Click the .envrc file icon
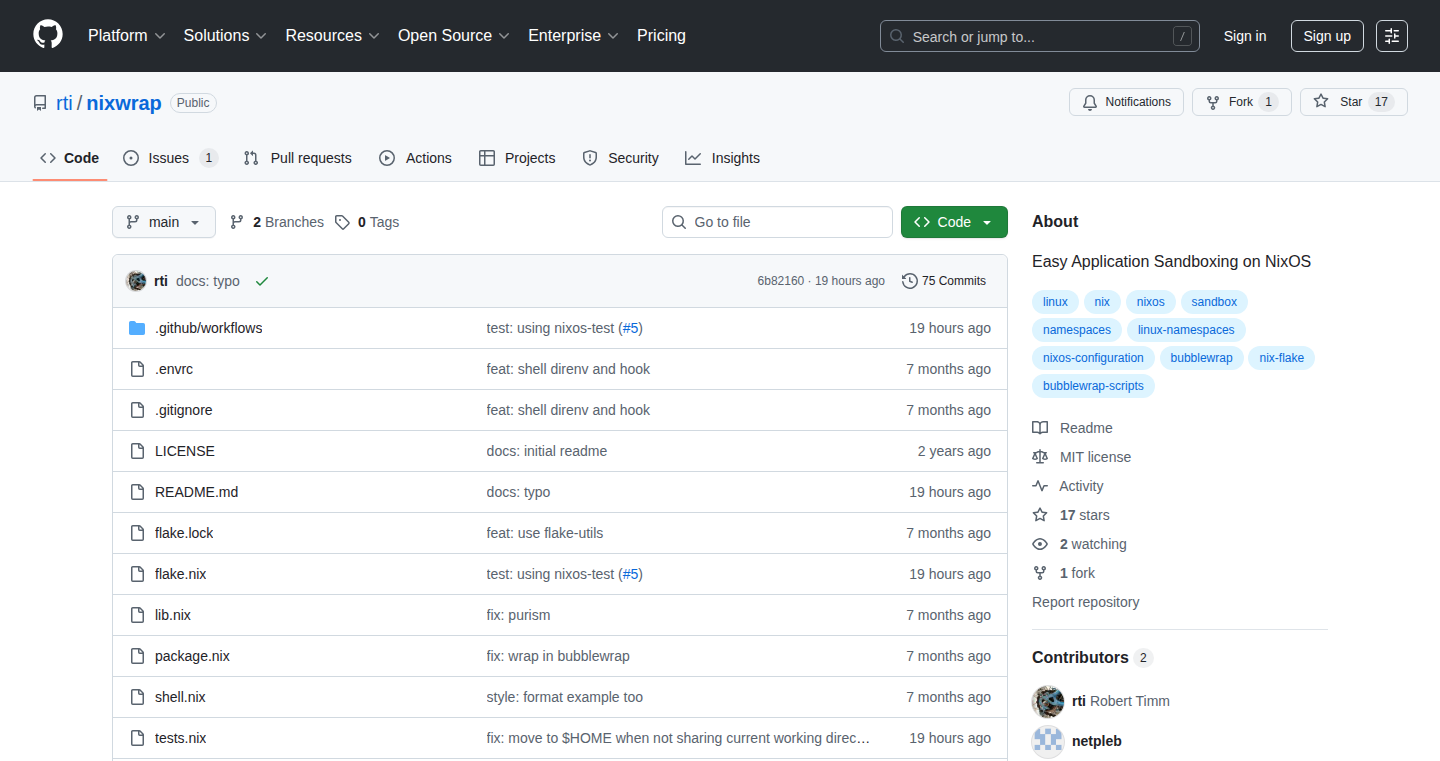This screenshot has width=1440, height=761. tap(137, 369)
